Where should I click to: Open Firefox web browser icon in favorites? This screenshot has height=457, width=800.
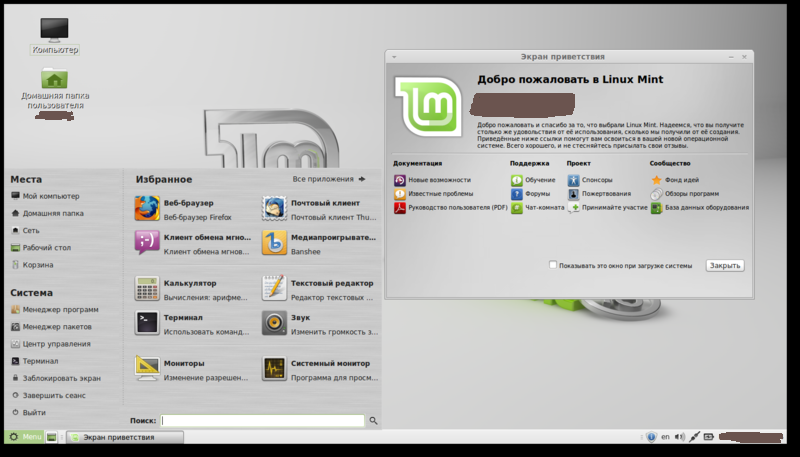[x=147, y=209]
